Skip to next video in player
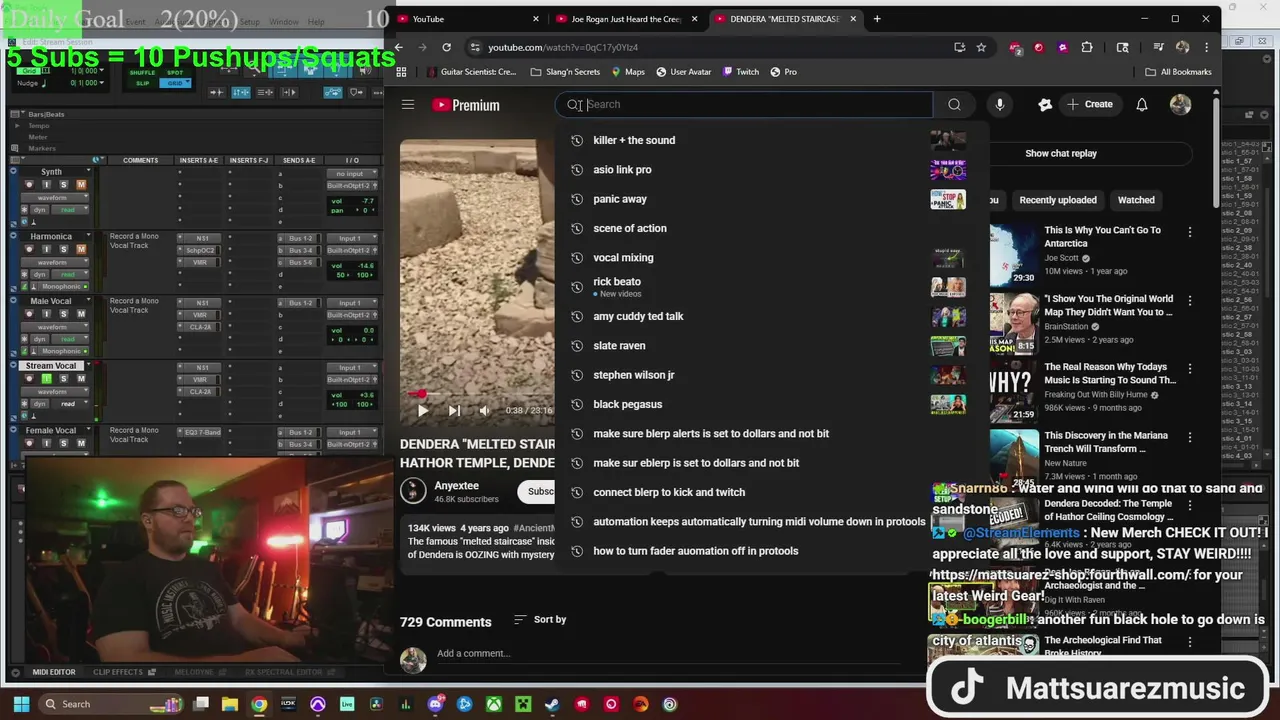The width and height of the screenshot is (1280, 720). (454, 410)
